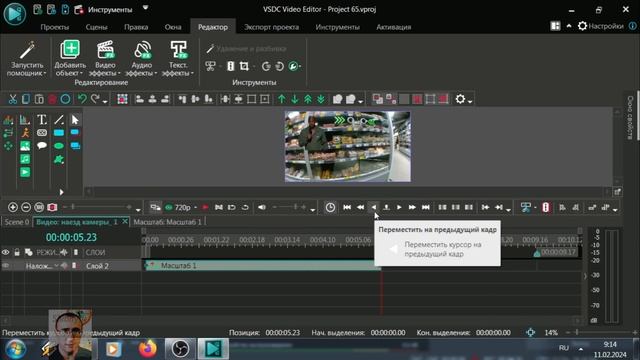The width and height of the screenshot is (640, 360).
Task: Toggle audio icon for Слой 2
Action: (64, 266)
